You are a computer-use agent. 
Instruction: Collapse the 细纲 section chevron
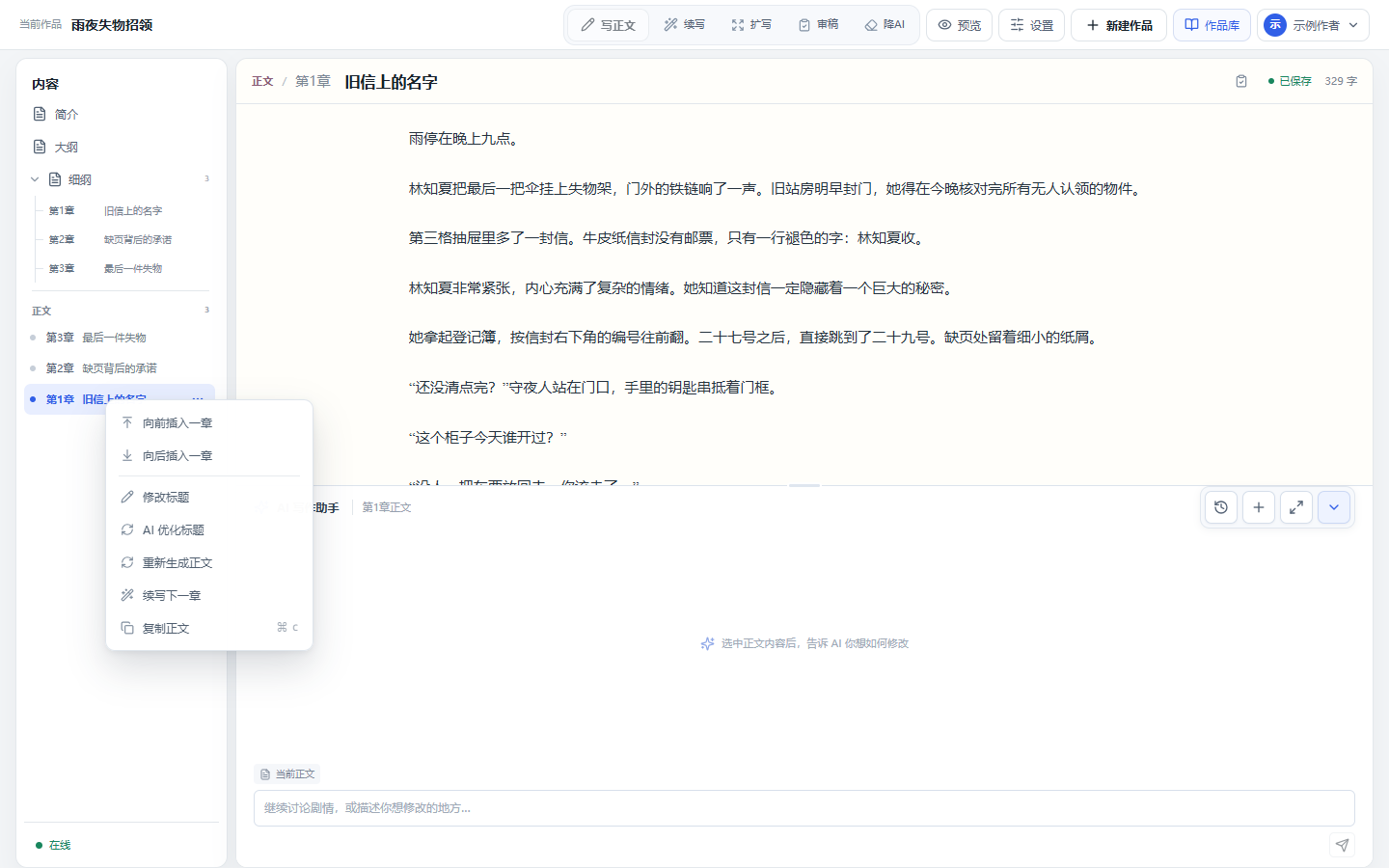pyautogui.click(x=35, y=179)
